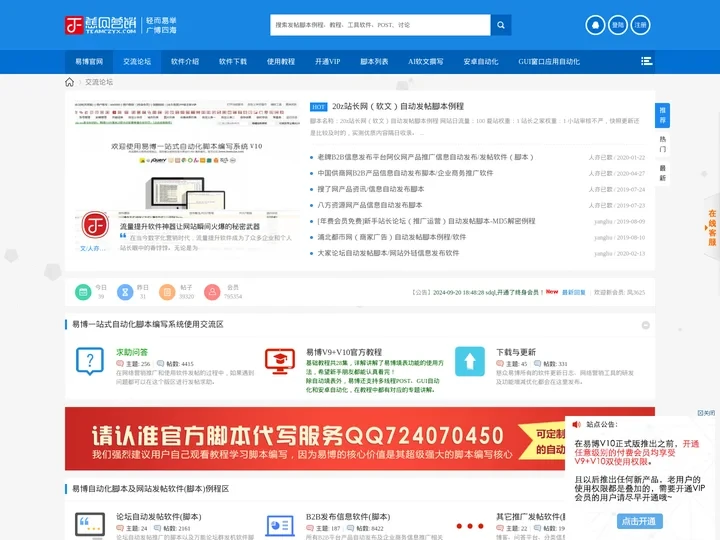The width and height of the screenshot is (720, 540).
Task: Switch to the 热门 side tab
Action: [x=662, y=144]
